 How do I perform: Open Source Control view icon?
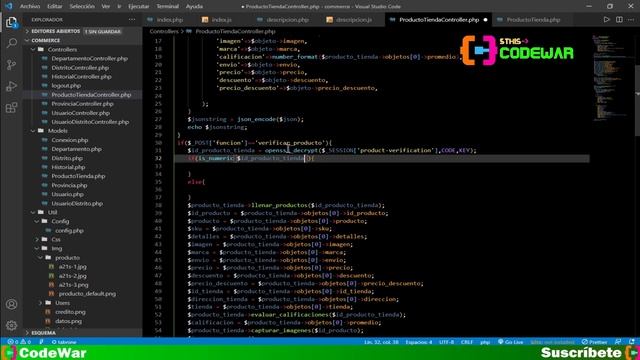tap(11, 64)
